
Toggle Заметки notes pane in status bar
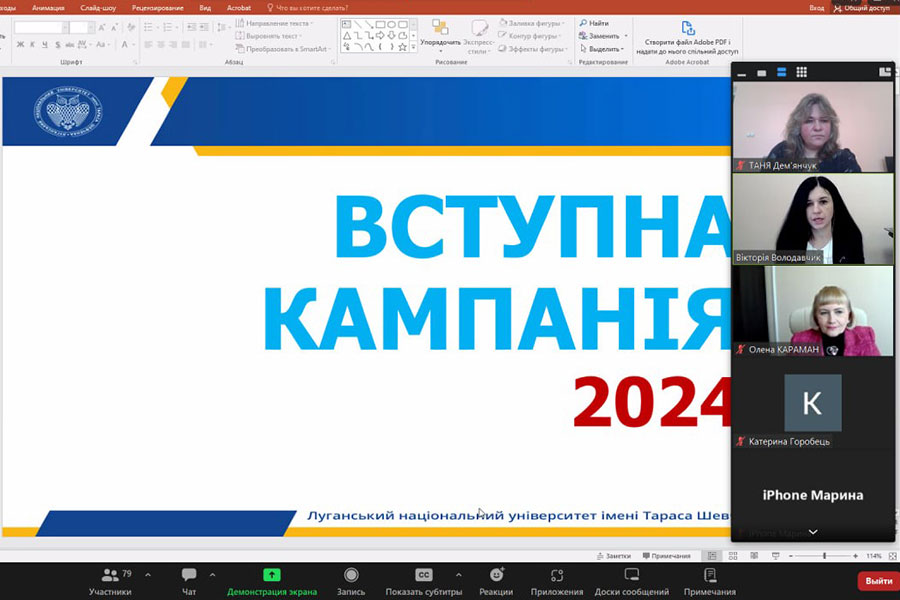pyautogui.click(x=614, y=556)
